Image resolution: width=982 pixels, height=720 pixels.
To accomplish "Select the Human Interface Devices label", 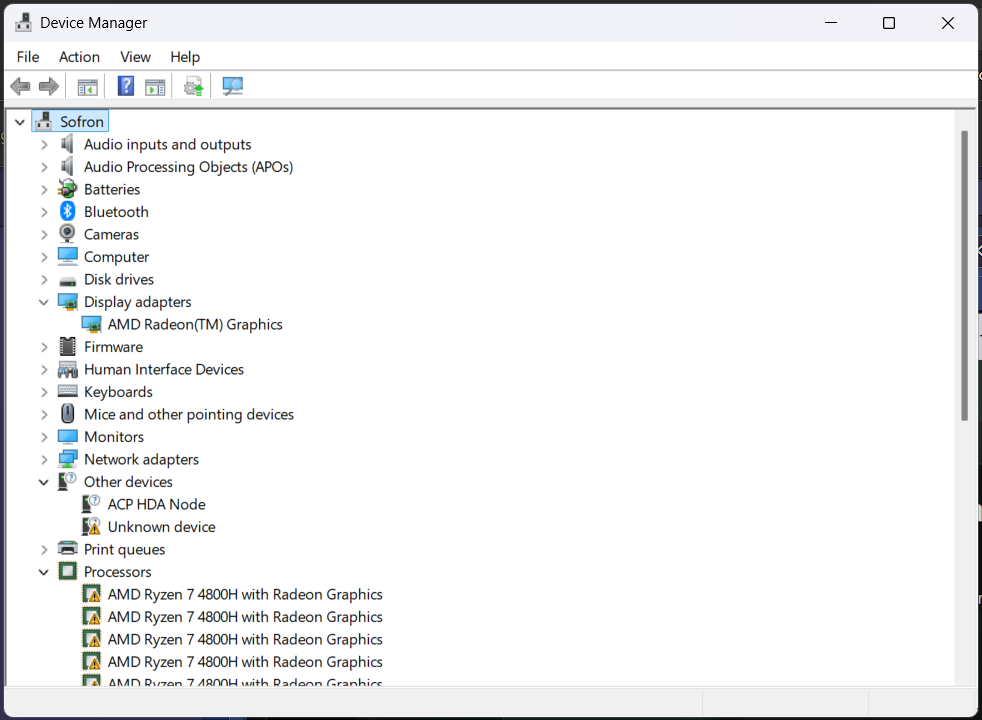I will [164, 369].
